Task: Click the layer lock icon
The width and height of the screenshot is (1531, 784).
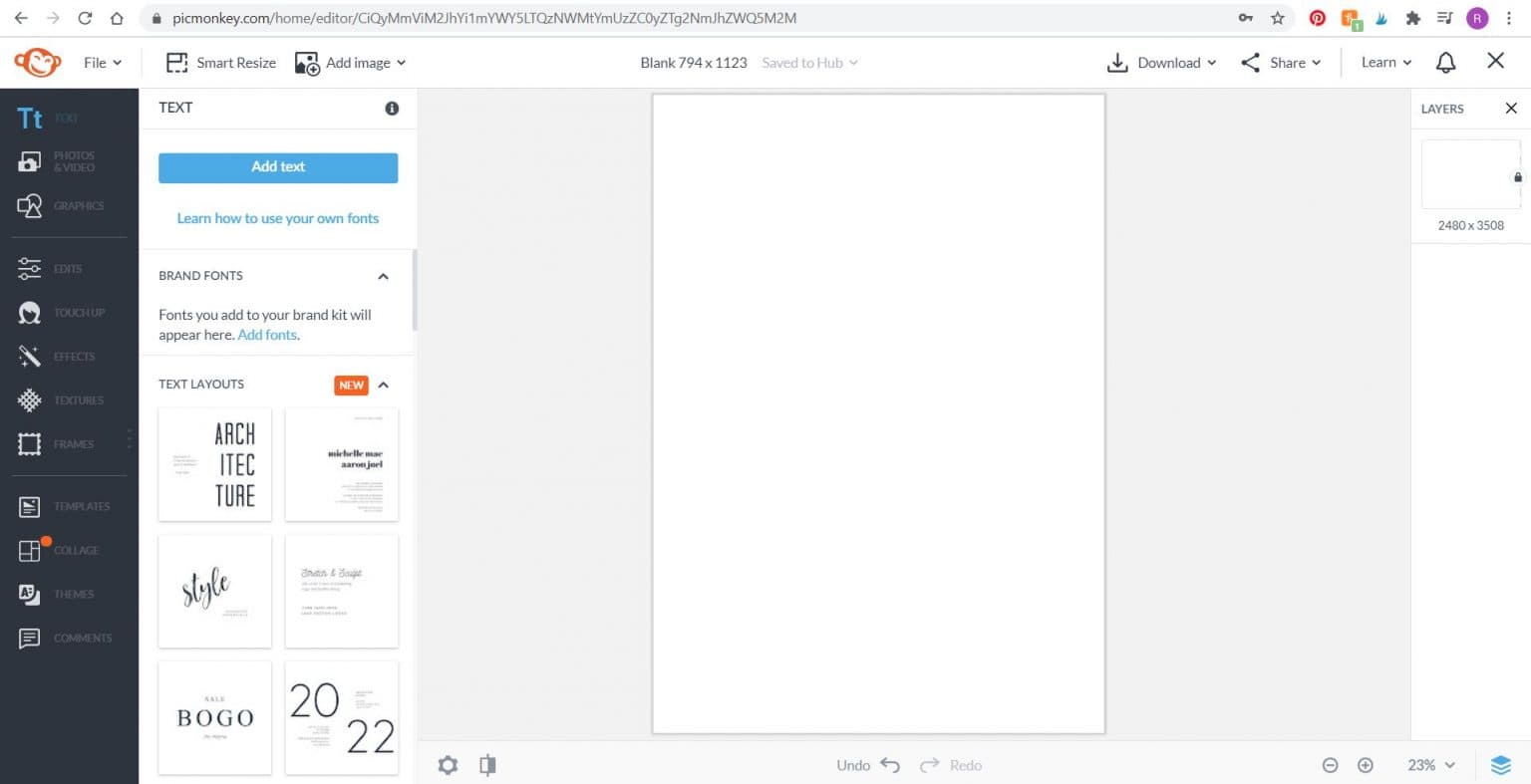Action: pos(1518,177)
